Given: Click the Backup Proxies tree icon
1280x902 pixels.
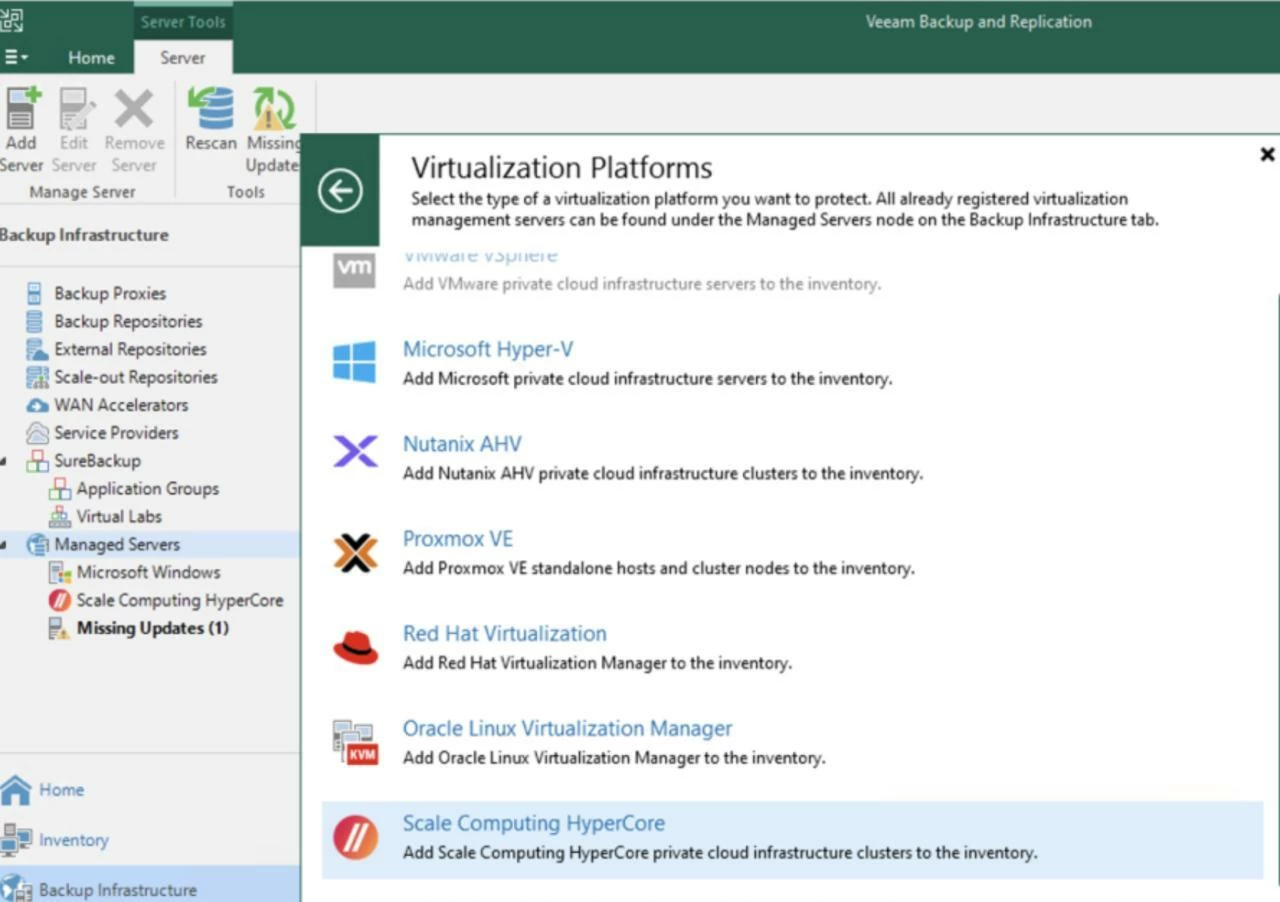Looking at the screenshot, I should [36, 293].
